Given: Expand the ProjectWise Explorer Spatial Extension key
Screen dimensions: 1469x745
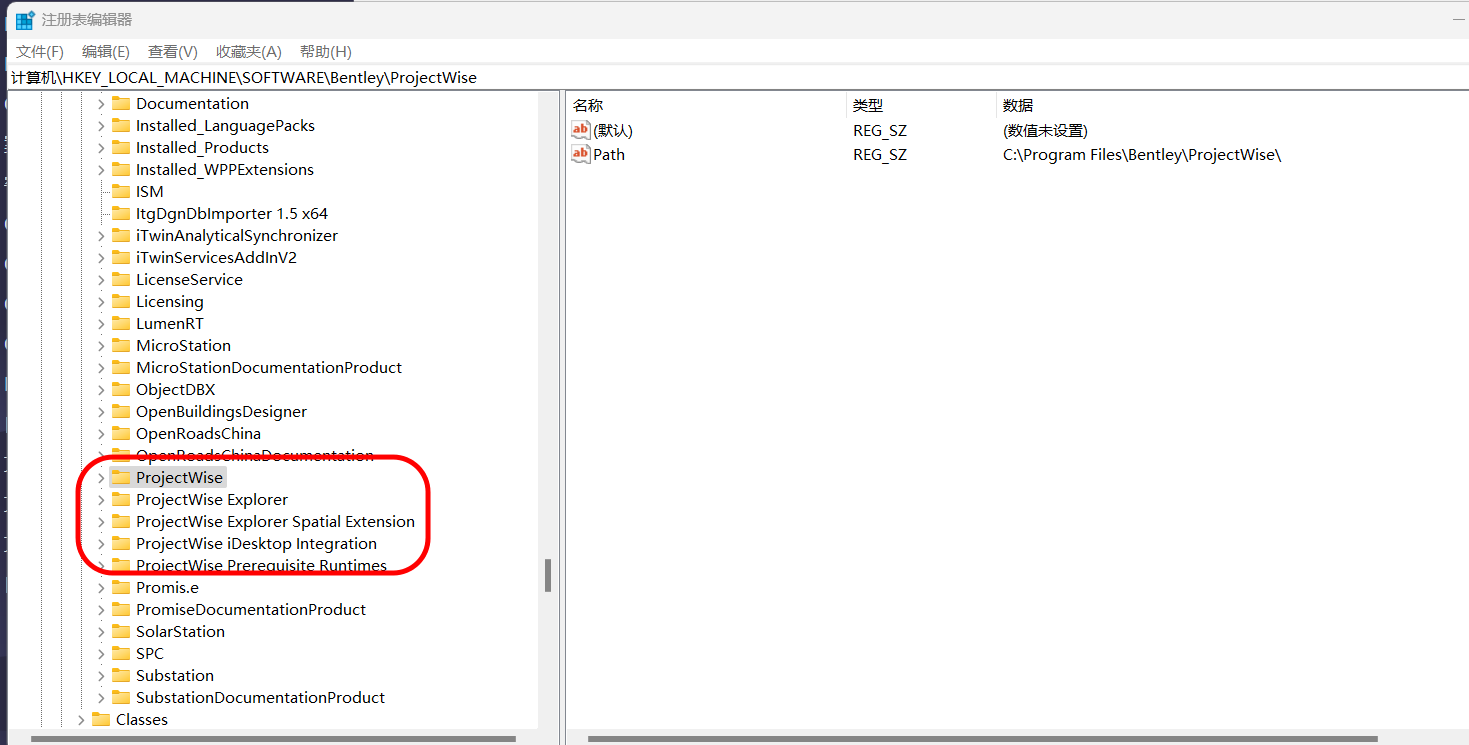Looking at the screenshot, I should [101, 521].
